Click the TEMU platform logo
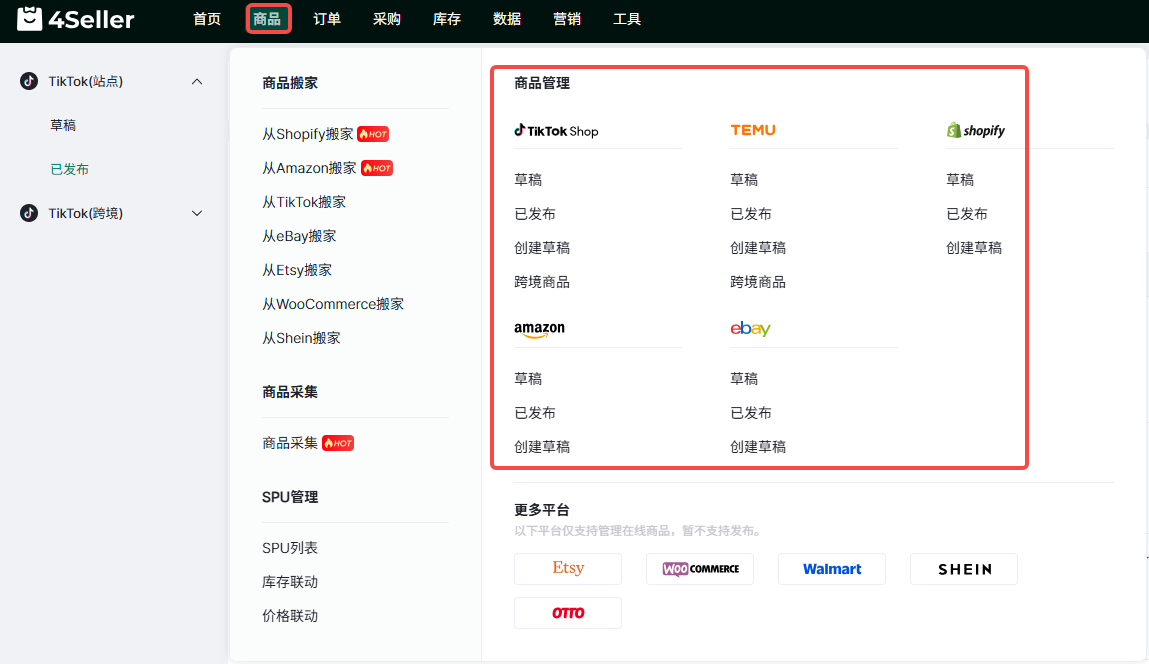1149x664 pixels. click(x=752, y=130)
